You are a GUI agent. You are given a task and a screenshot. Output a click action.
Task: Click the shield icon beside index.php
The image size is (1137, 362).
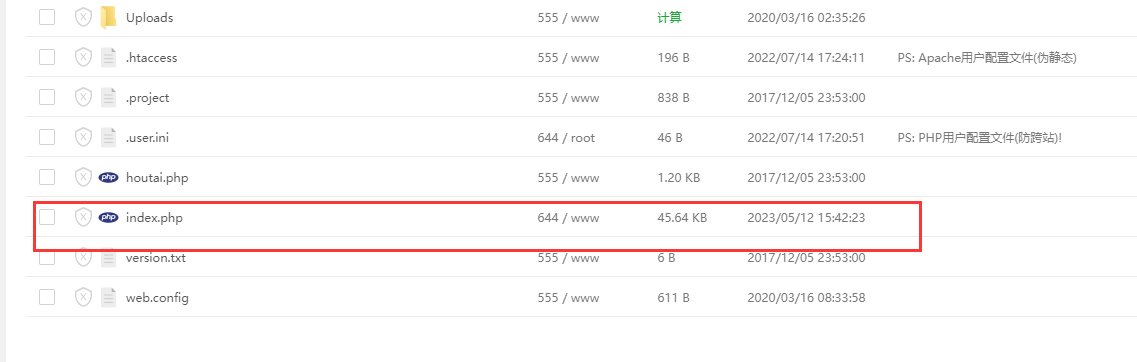pyautogui.click(x=83, y=217)
